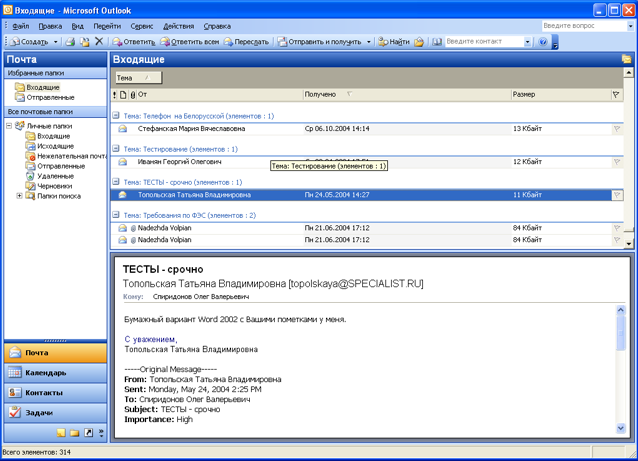The width and height of the screenshot is (638, 461).
Task: Toggle flag for Топольская Татьяна message
Action: click(x=617, y=195)
